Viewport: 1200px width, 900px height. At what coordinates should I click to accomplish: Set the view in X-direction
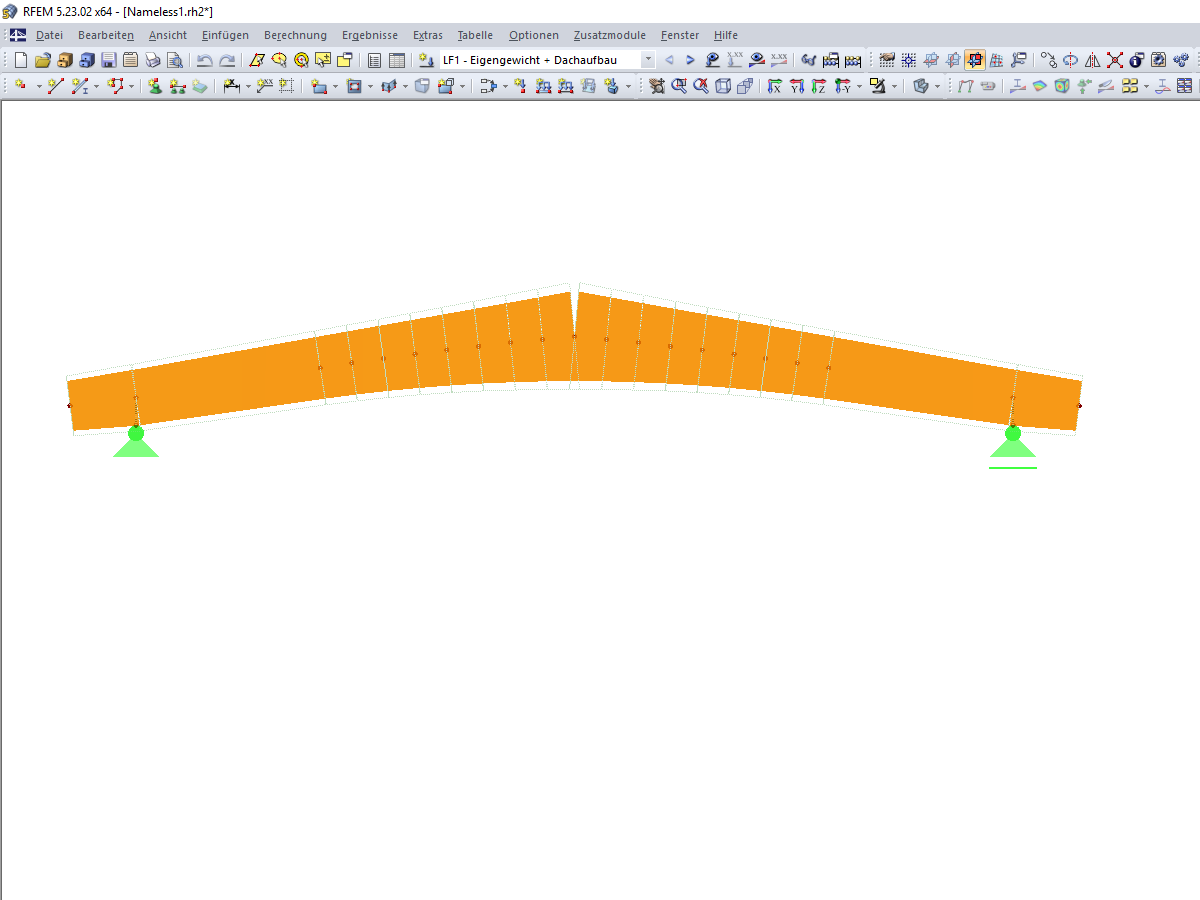(775, 87)
